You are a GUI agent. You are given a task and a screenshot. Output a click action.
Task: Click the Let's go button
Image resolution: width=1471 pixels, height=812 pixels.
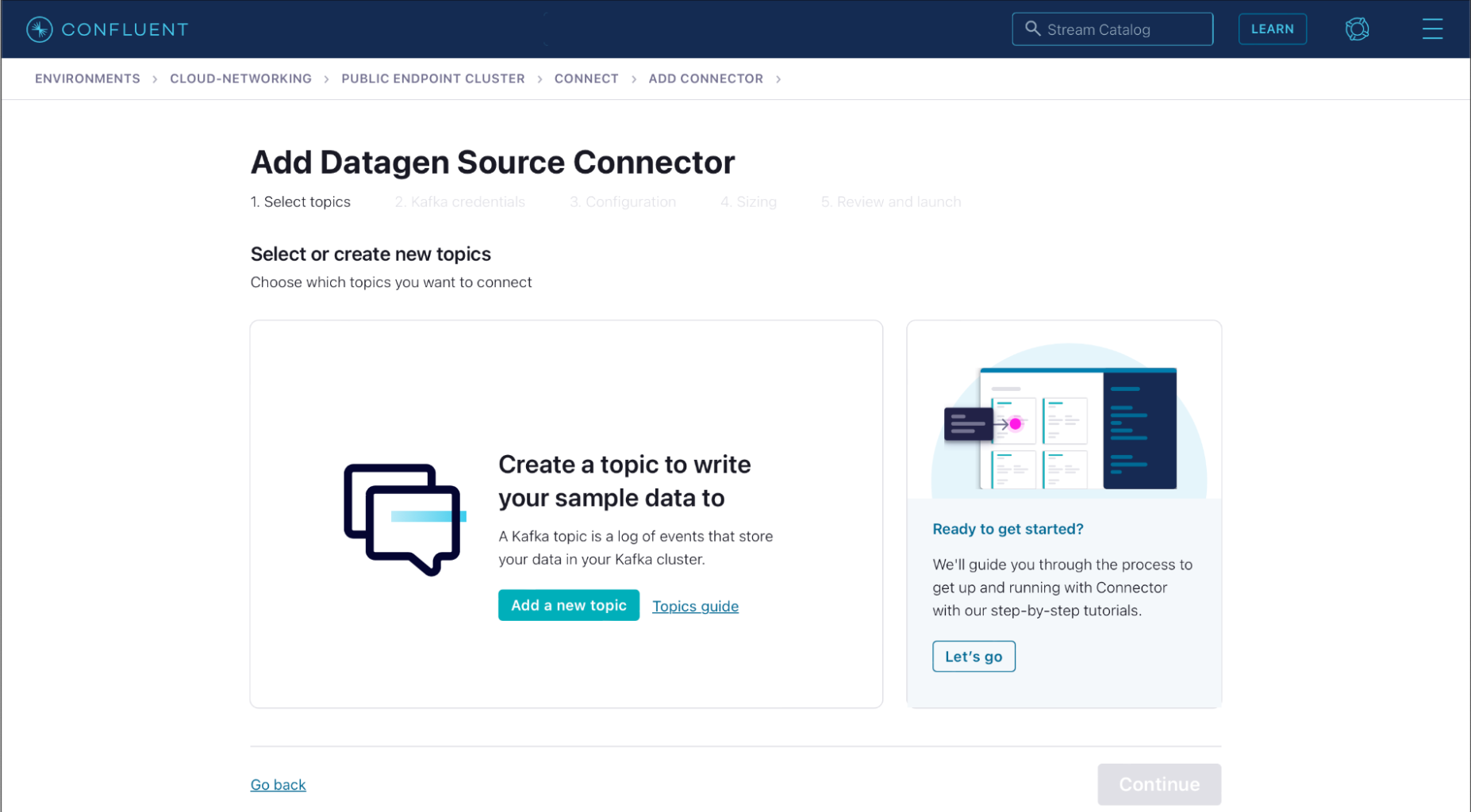click(x=974, y=657)
